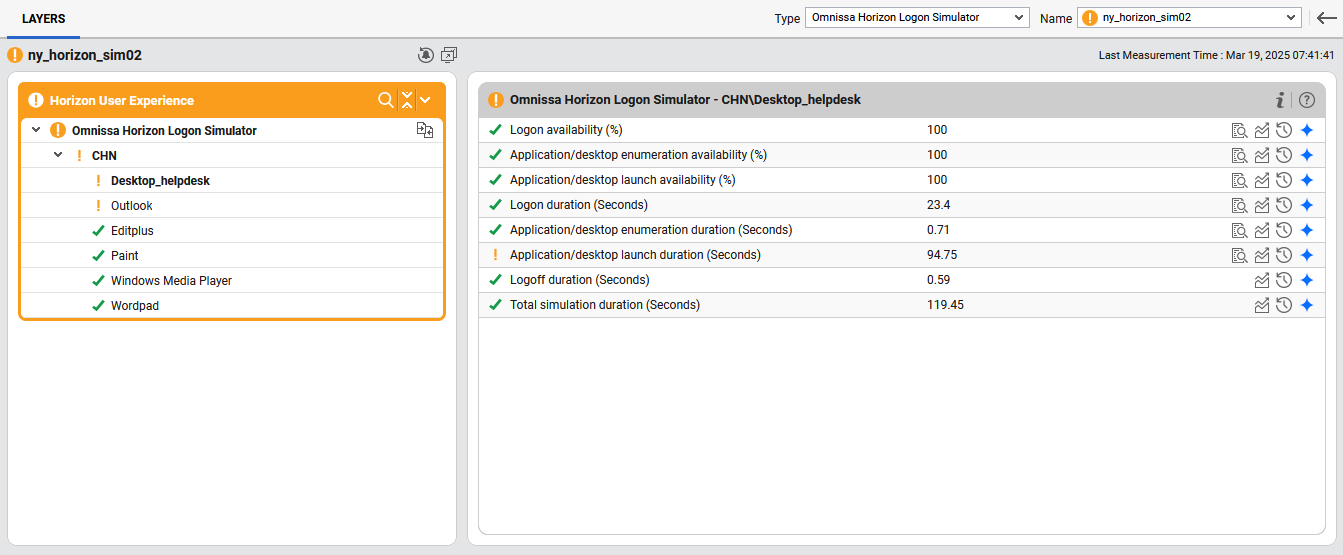Click the compare icon on Omnissa Horizon Logon Simulator row
The image size is (1343, 555).
coord(425,130)
